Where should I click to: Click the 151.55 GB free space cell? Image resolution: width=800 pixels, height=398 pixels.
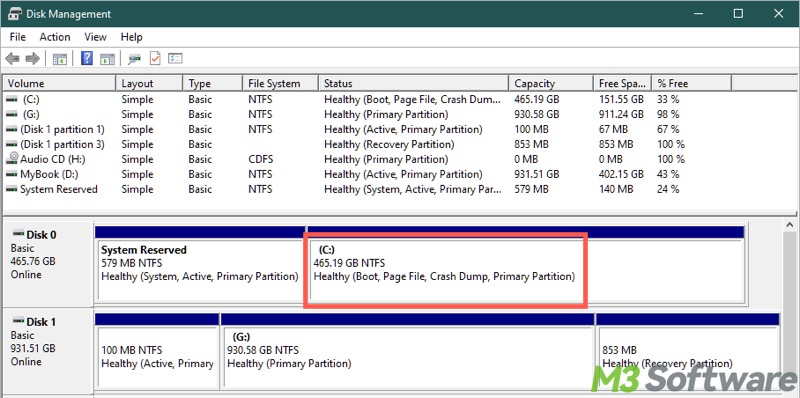click(621, 100)
